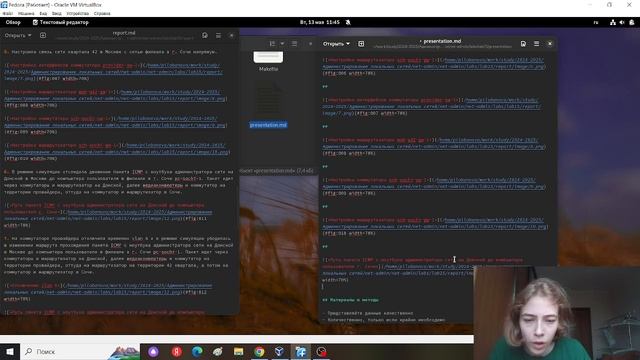
Task: Select the presentation.md file in file manager
Action: click(268, 105)
